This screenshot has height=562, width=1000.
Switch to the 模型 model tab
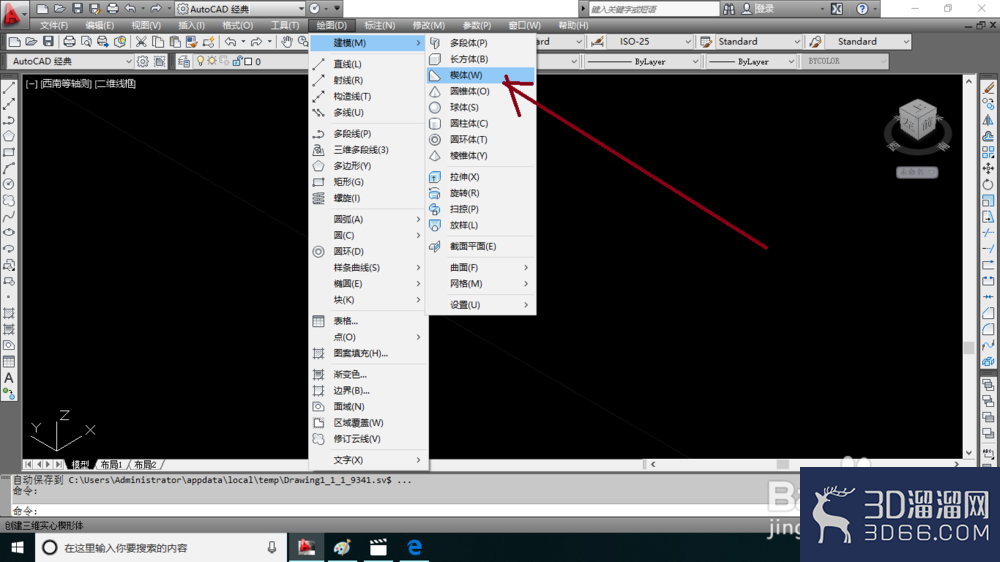coord(80,464)
